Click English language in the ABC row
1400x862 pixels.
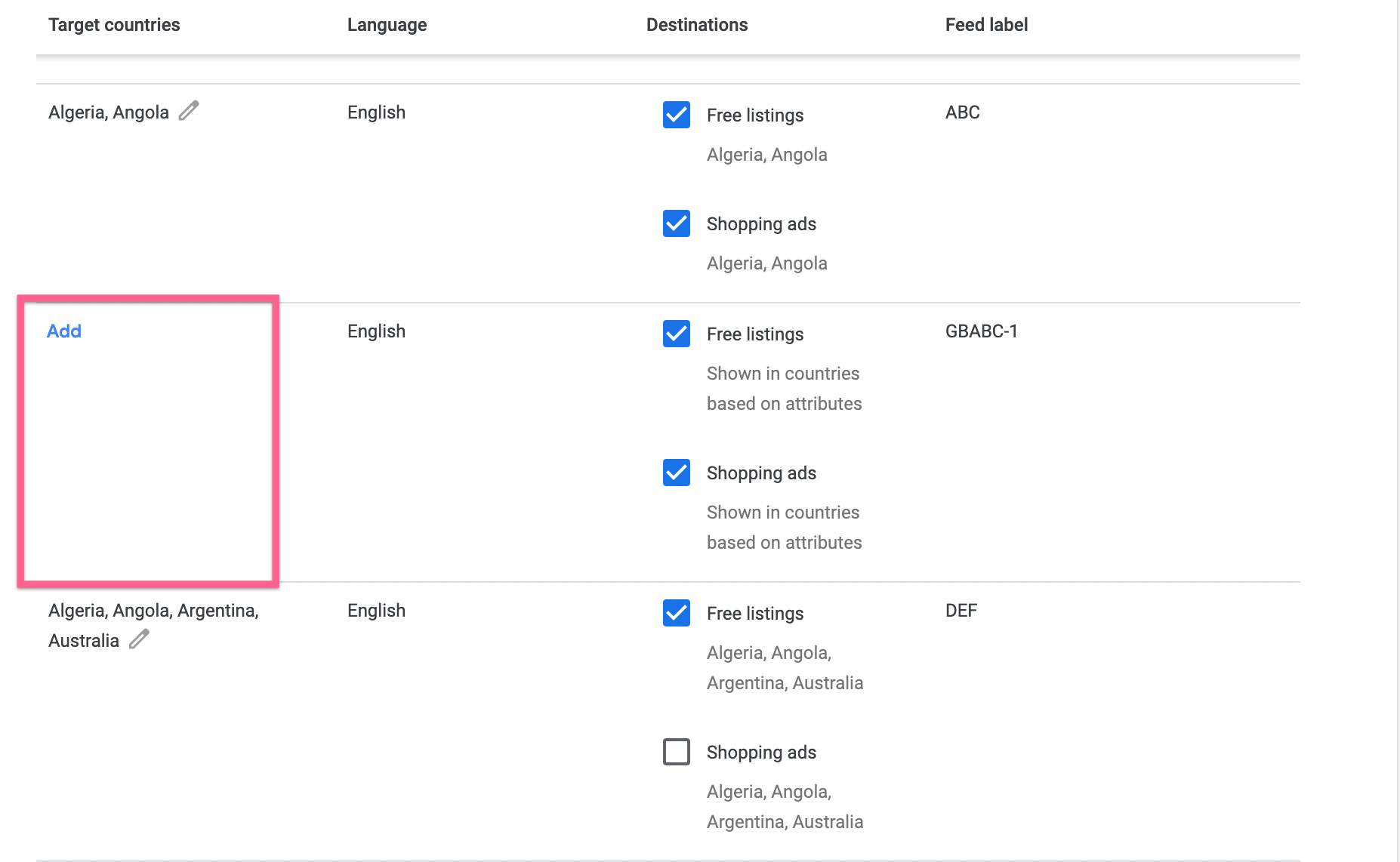[x=376, y=112]
